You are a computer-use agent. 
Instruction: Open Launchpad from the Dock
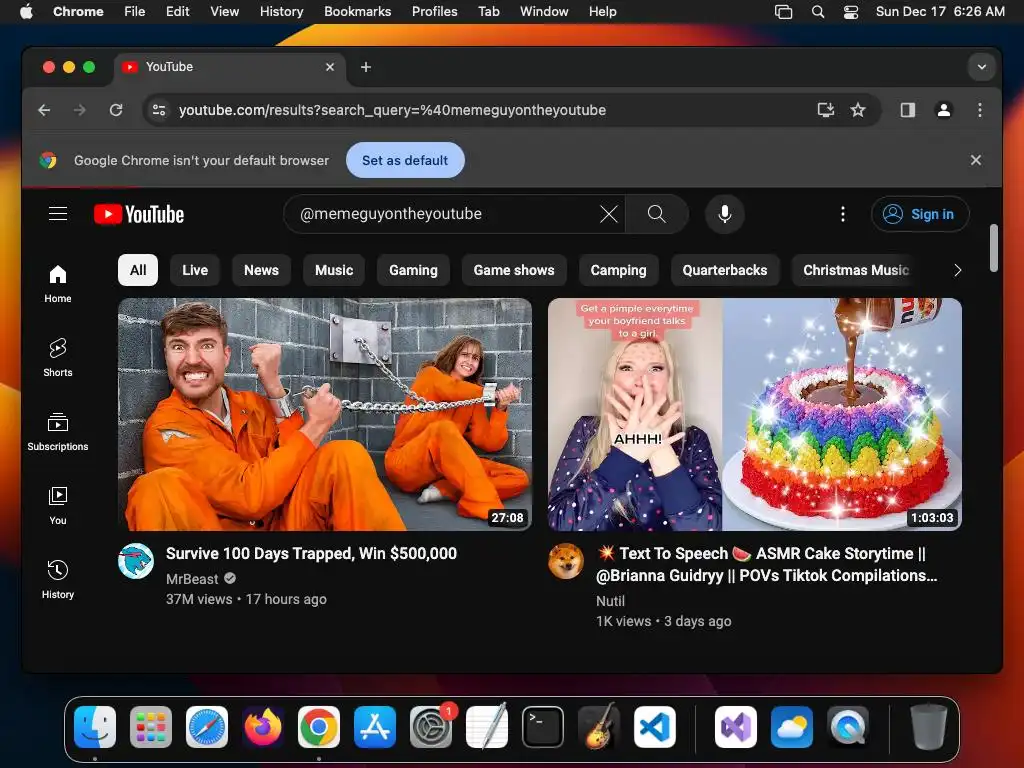pos(151,727)
